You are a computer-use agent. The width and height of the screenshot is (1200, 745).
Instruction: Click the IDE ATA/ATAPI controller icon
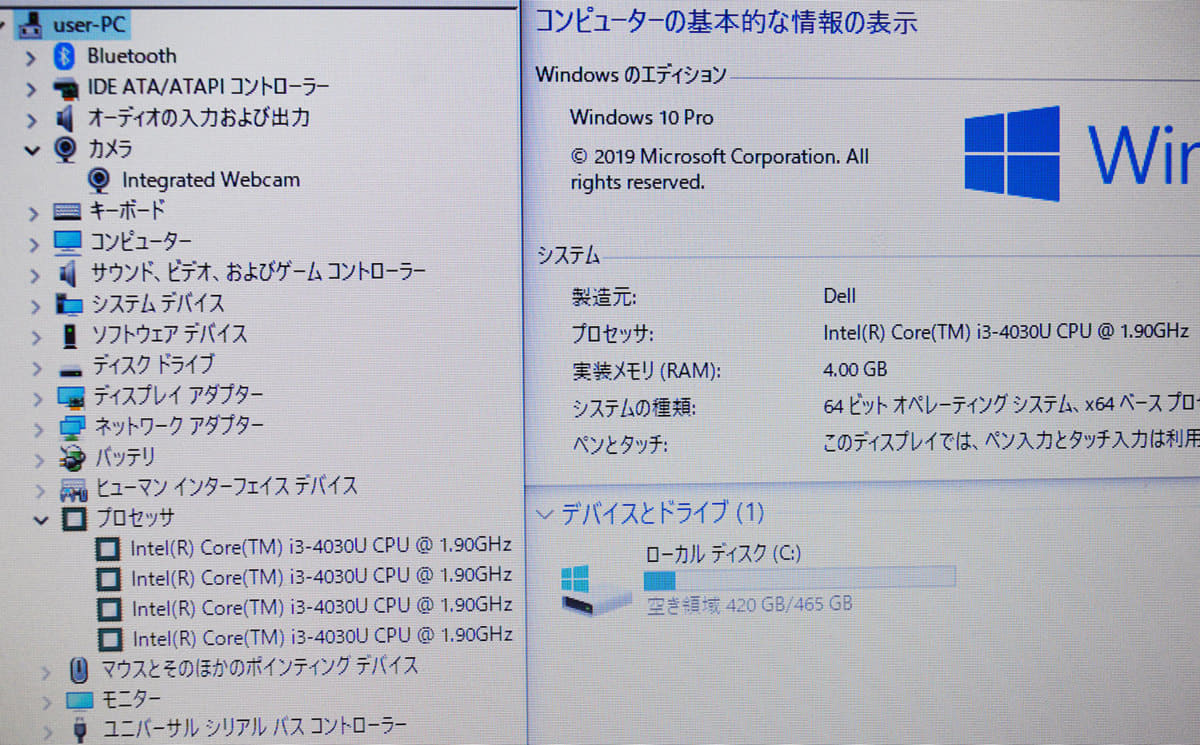click(x=66, y=87)
